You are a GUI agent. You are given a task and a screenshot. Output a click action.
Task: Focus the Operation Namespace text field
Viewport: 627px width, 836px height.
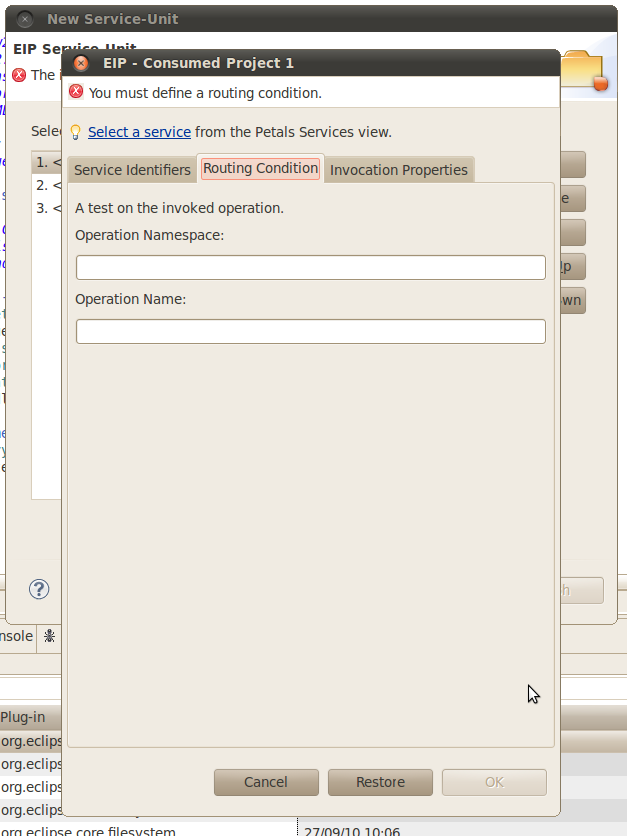click(310, 267)
